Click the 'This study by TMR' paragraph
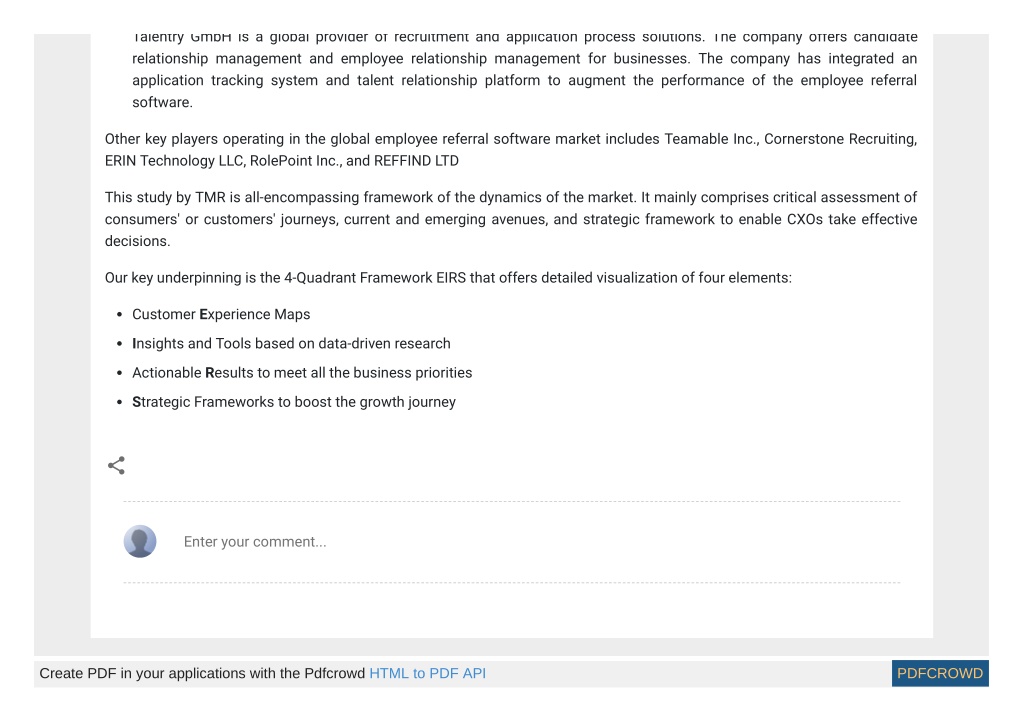The width and height of the screenshot is (1023, 724). coord(511,219)
